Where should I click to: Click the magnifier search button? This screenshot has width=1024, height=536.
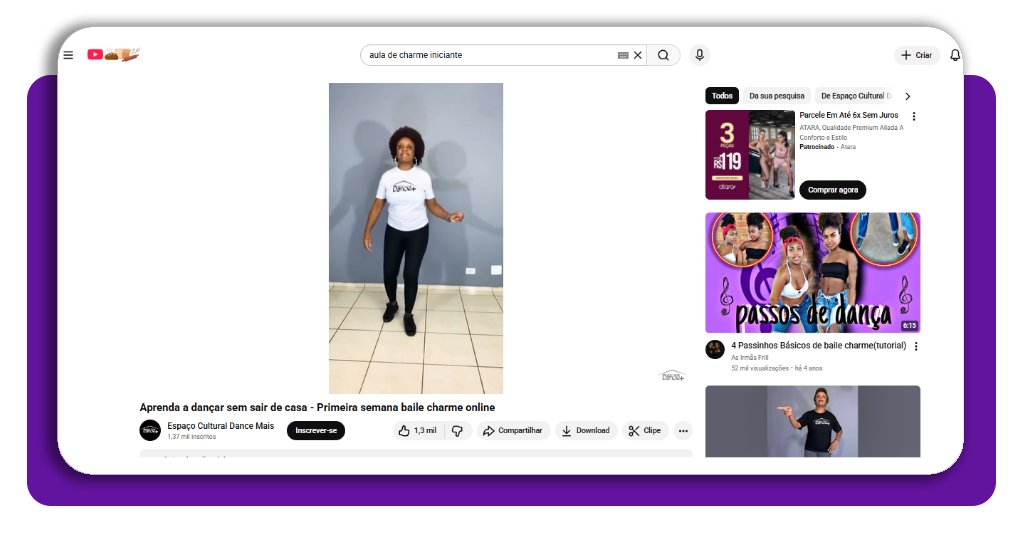[663, 55]
